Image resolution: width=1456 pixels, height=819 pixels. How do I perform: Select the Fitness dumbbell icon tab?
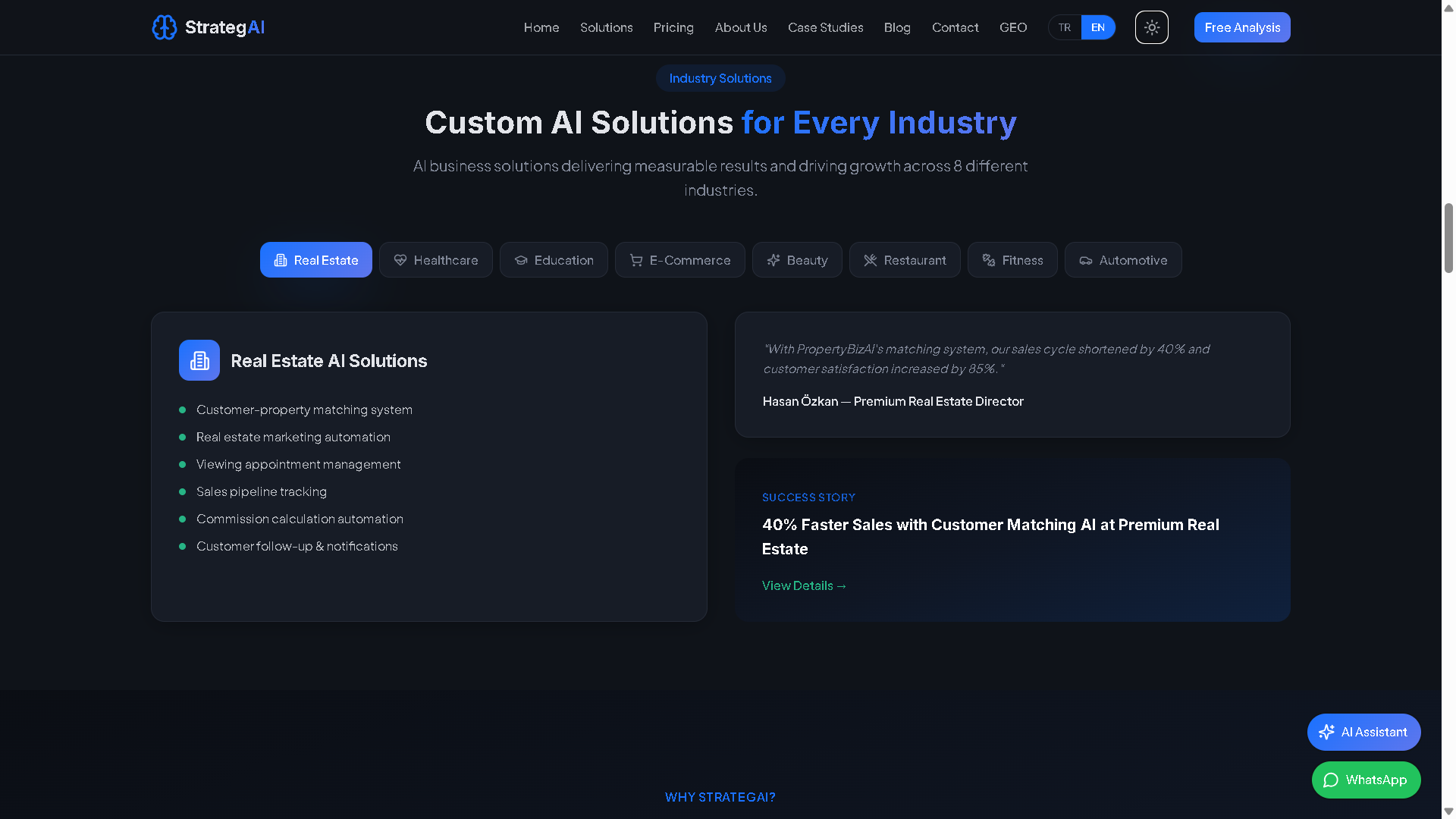[1012, 260]
